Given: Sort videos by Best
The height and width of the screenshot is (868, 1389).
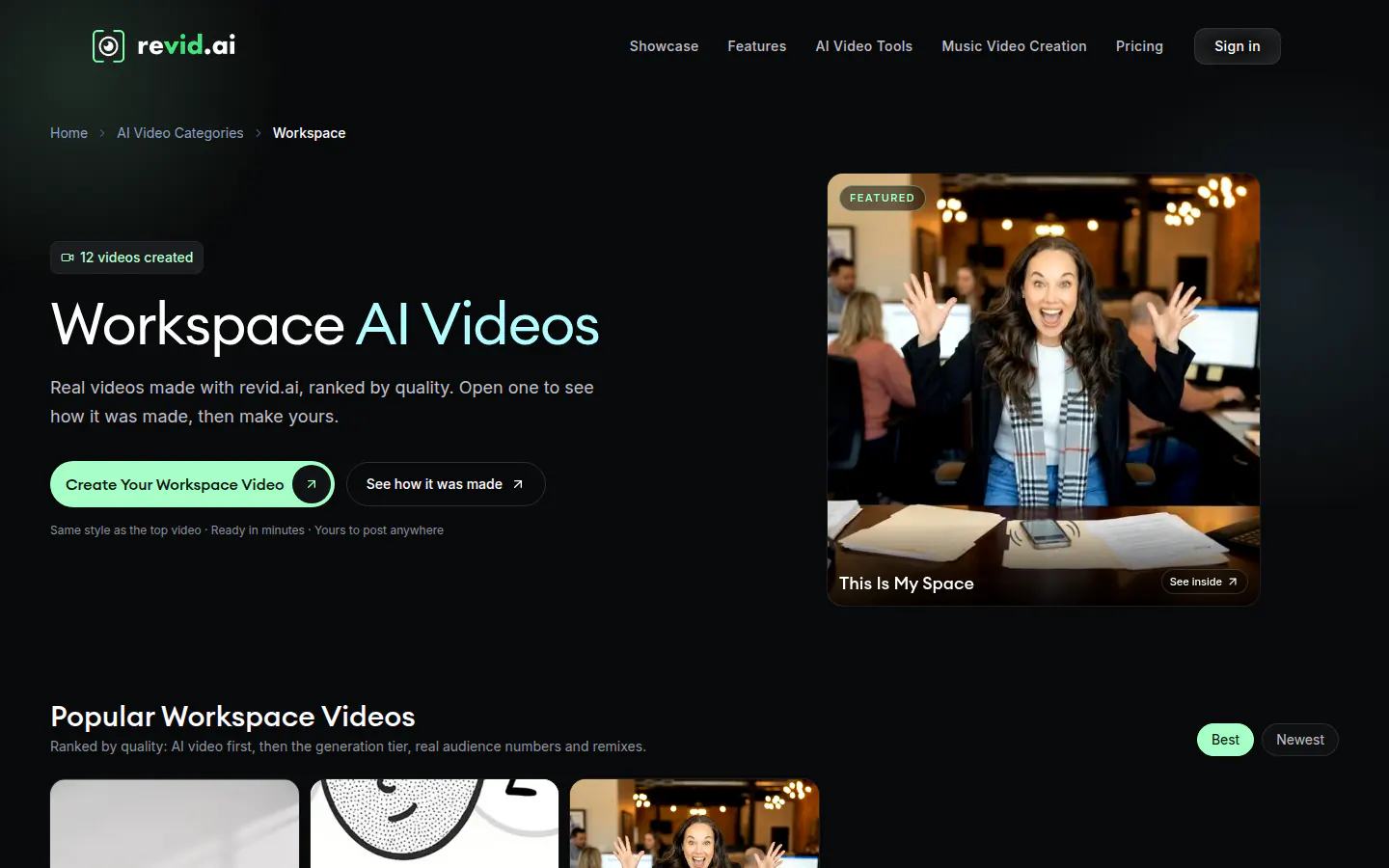Looking at the screenshot, I should tap(1225, 740).
